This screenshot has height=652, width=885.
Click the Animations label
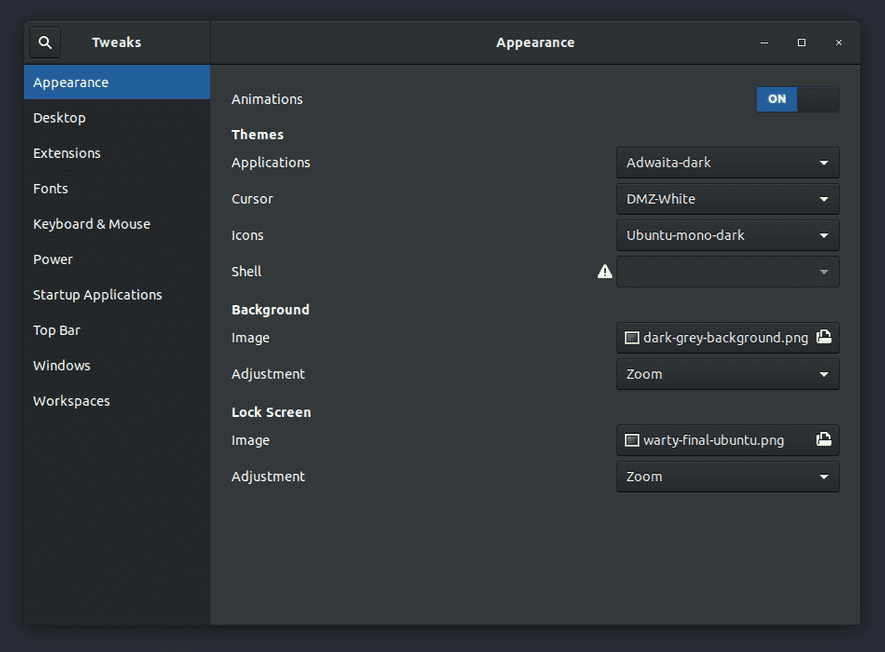pyautogui.click(x=267, y=99)
